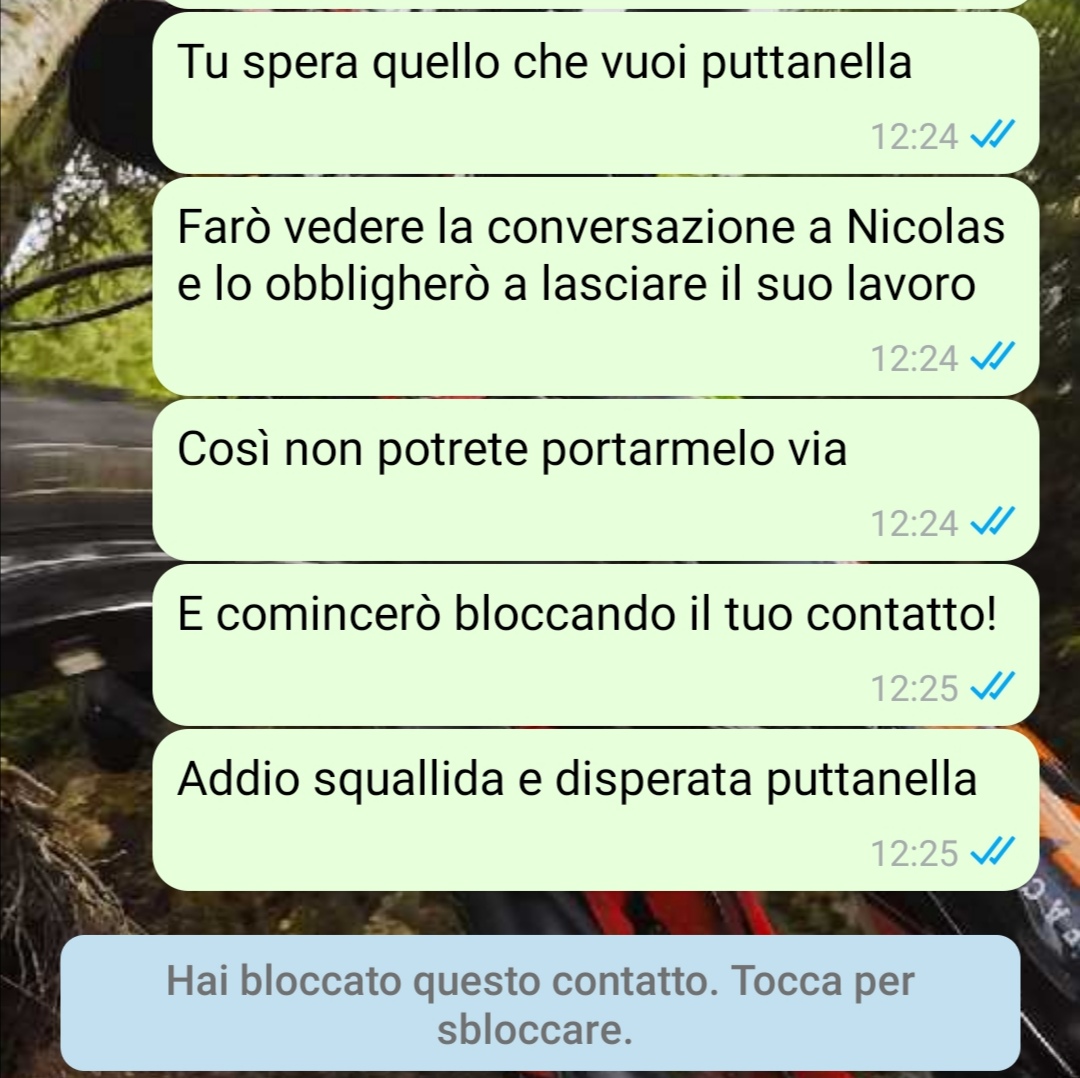
Task: Select the 'Farò vedere la conversazione a Nicolas' message
Action: point(596,287)
